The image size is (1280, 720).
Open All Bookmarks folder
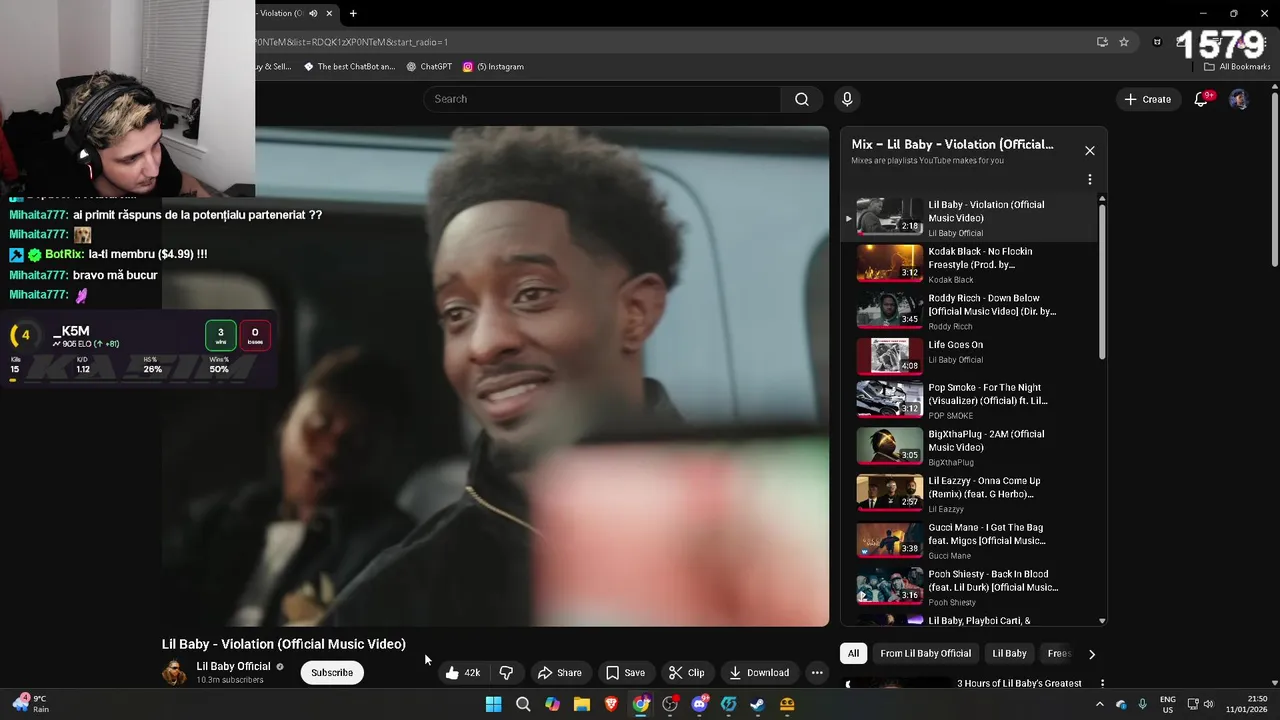(x=1237, y=67)
